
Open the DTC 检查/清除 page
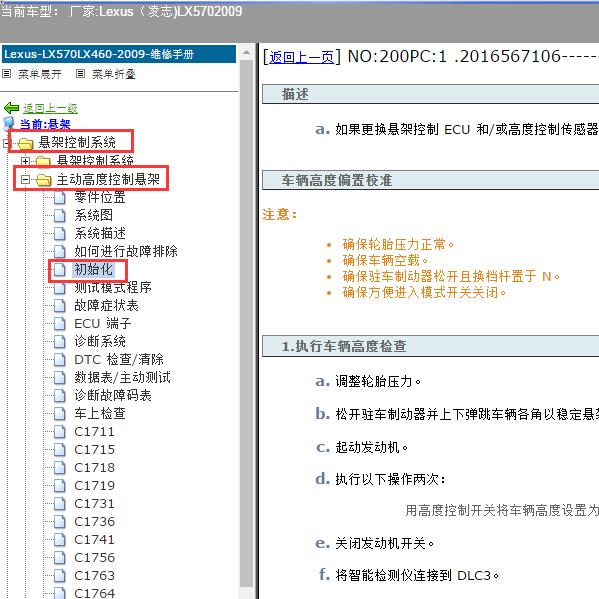tap(119, 360)
